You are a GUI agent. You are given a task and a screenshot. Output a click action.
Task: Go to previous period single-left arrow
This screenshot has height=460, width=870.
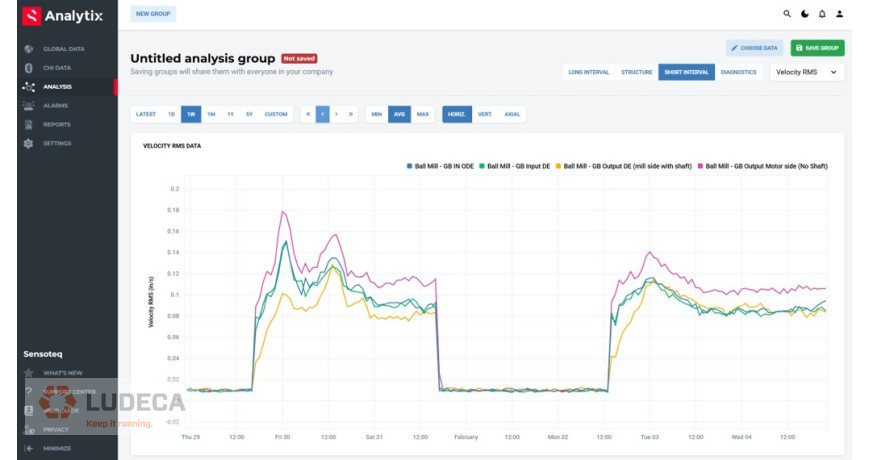[322, 114]
